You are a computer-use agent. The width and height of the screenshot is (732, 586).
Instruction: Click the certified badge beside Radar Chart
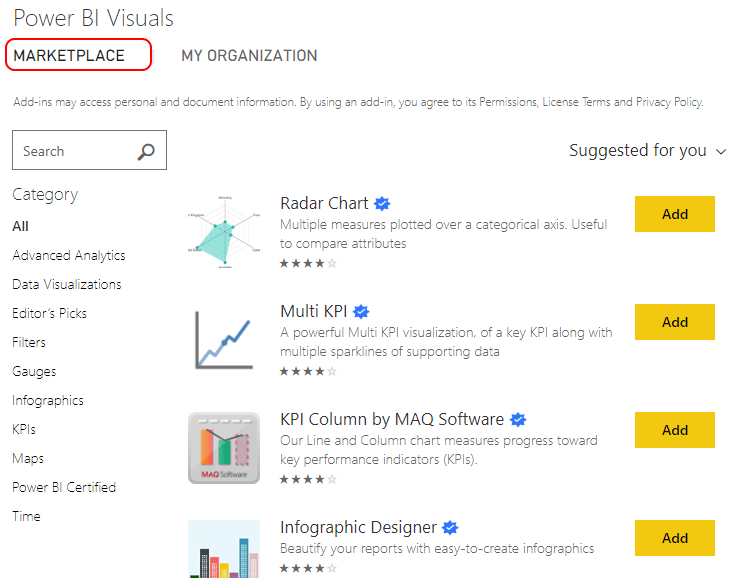382,204
